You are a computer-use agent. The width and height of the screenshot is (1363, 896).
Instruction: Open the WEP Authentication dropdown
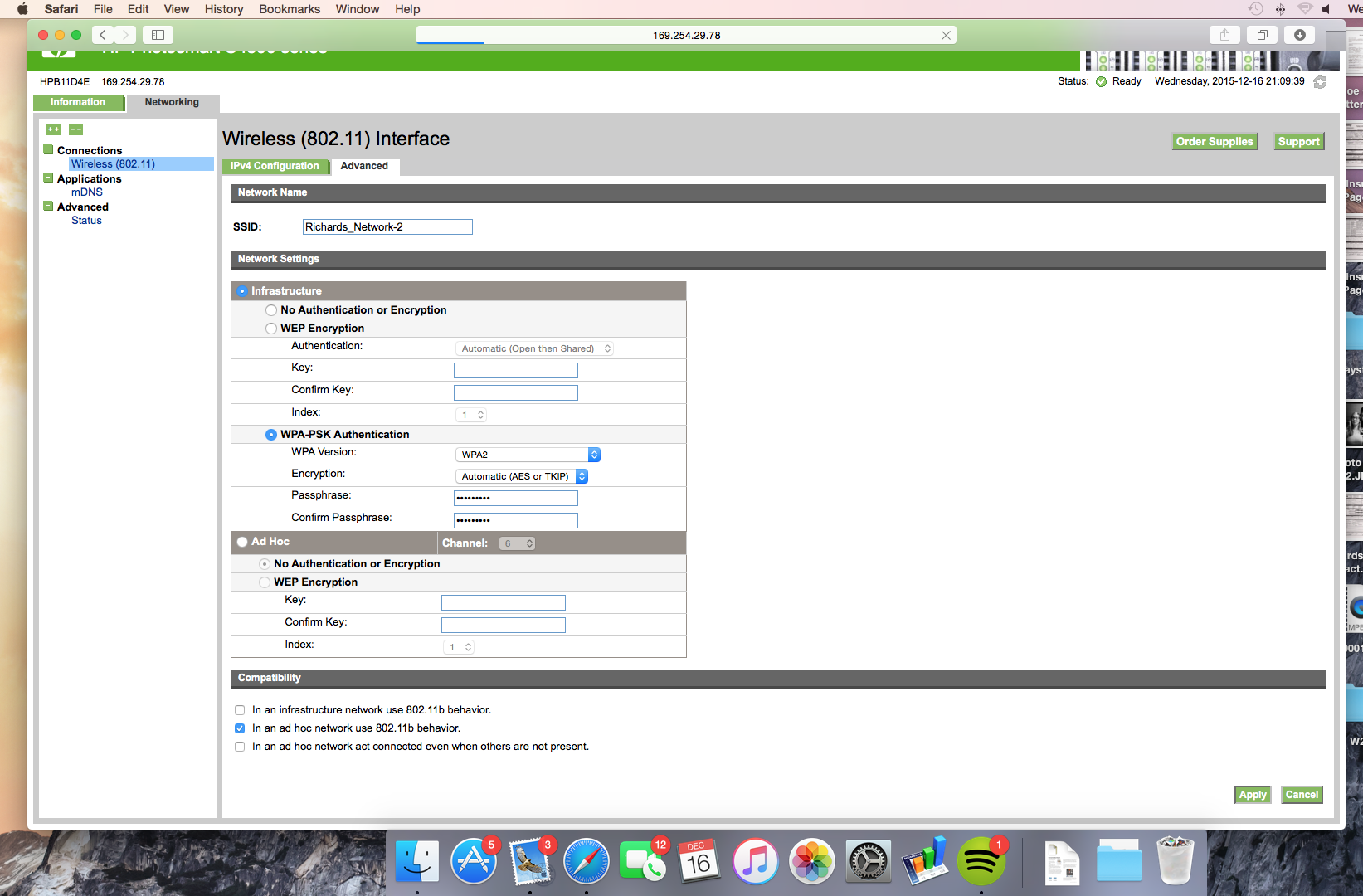(535, 349)
